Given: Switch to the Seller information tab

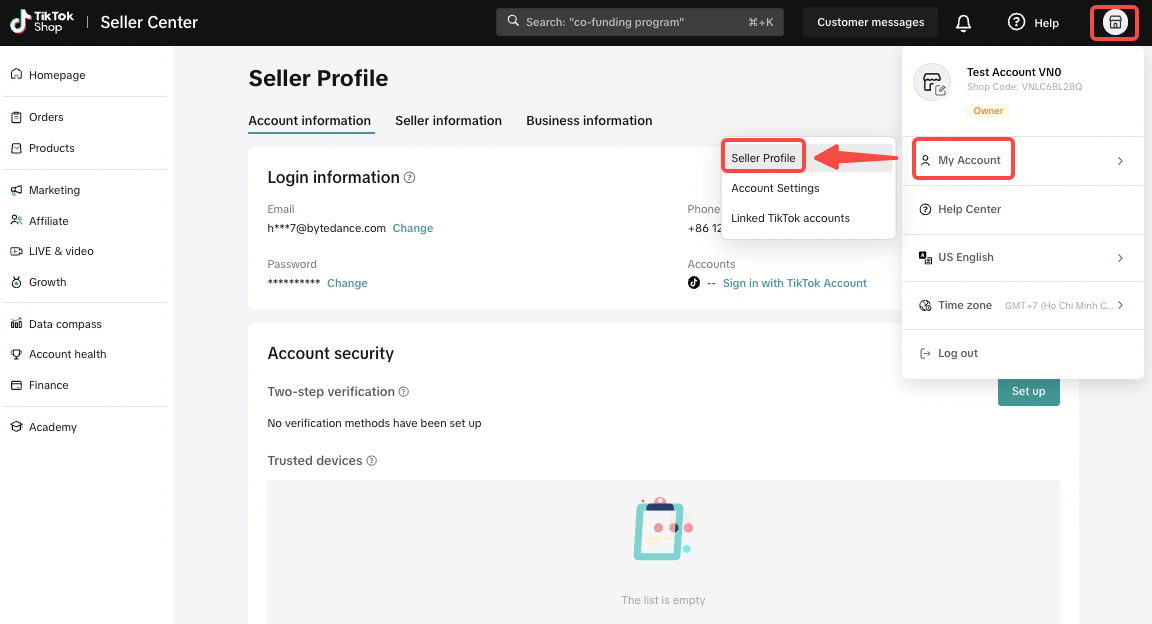Looking at the screenshot, I should coord(448,121).
